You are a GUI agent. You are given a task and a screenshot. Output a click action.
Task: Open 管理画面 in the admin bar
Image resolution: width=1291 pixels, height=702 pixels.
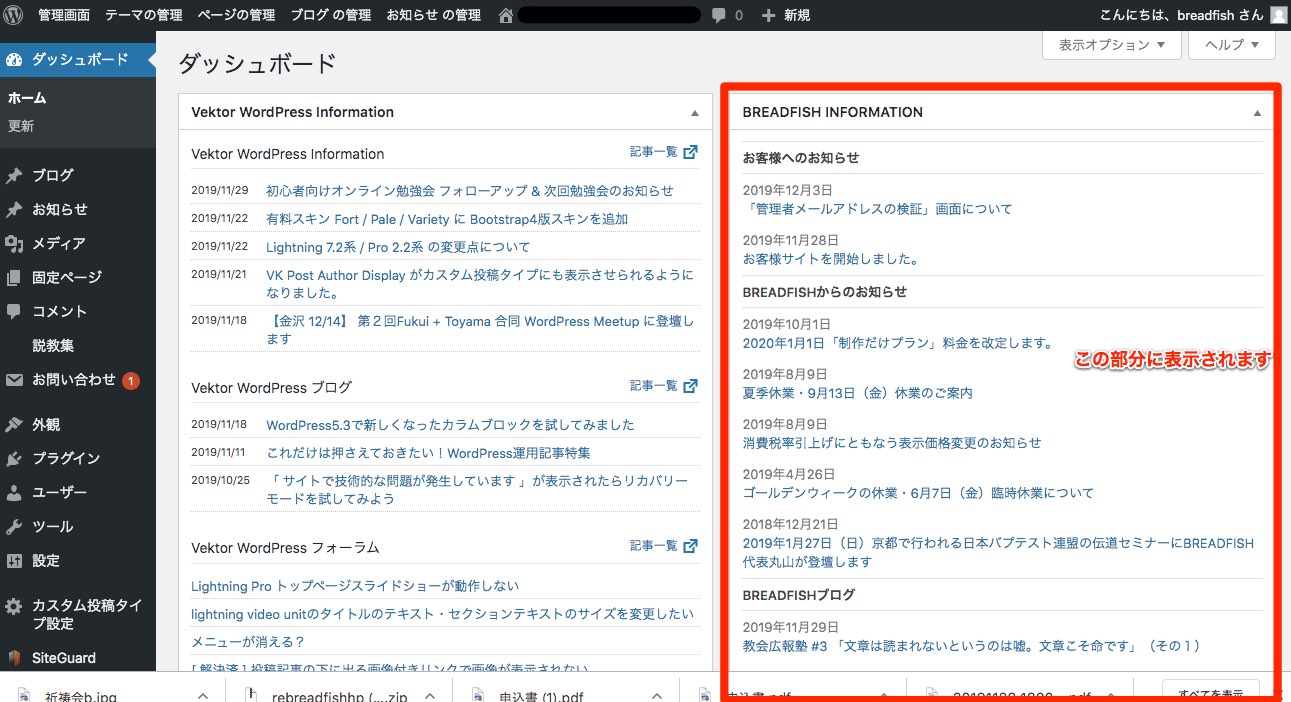pos(64,15)
